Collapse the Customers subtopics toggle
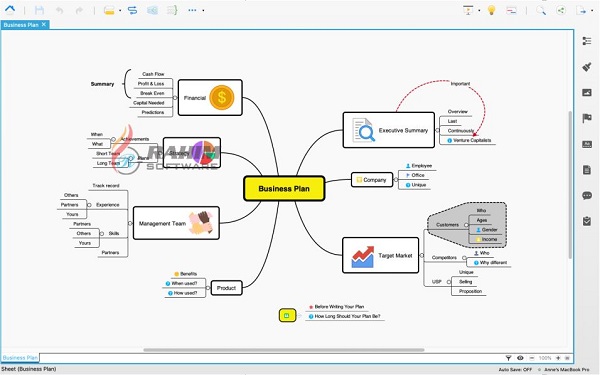 tap(466, 225)
